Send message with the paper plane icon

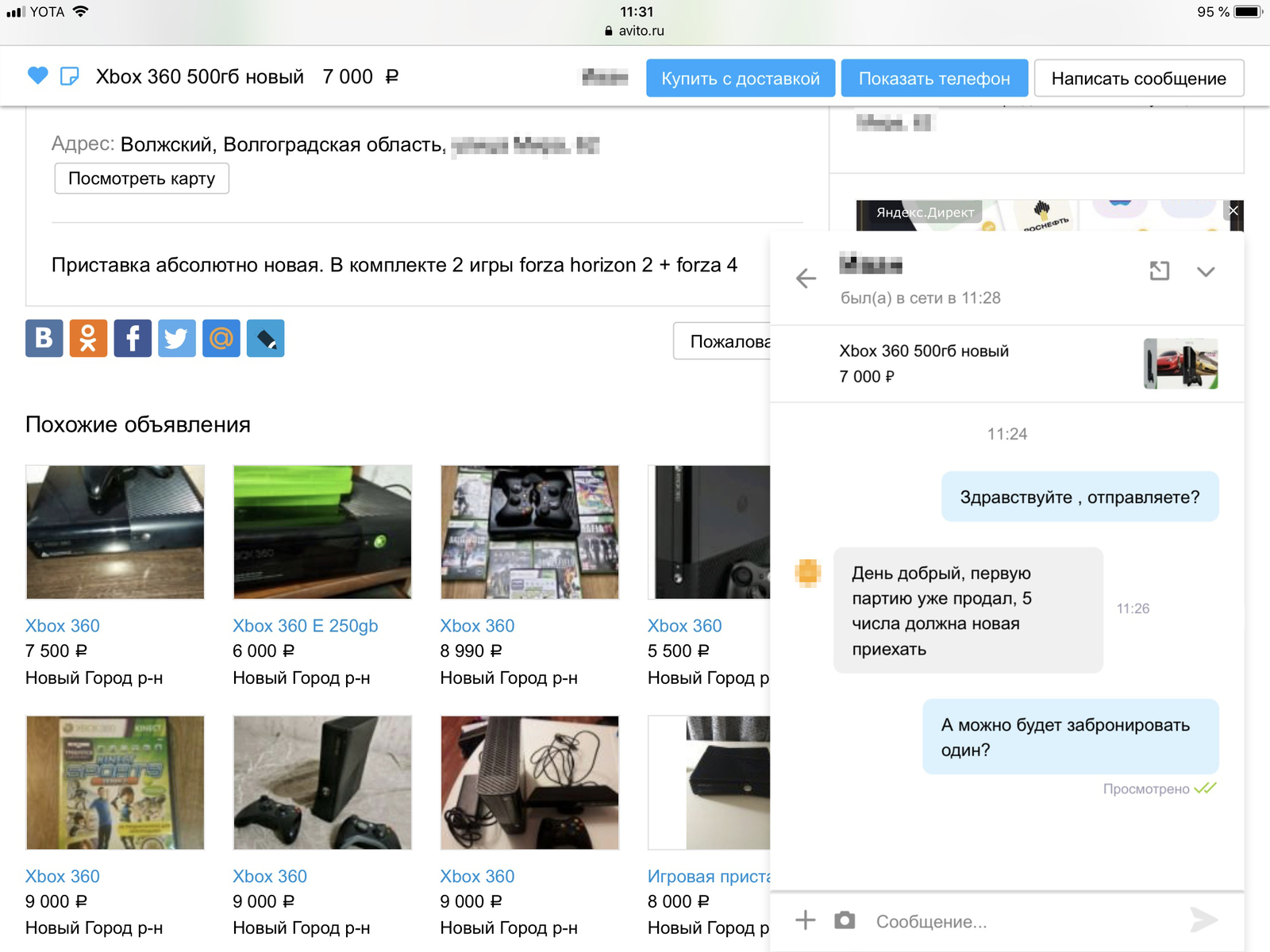coord(1204,920)
